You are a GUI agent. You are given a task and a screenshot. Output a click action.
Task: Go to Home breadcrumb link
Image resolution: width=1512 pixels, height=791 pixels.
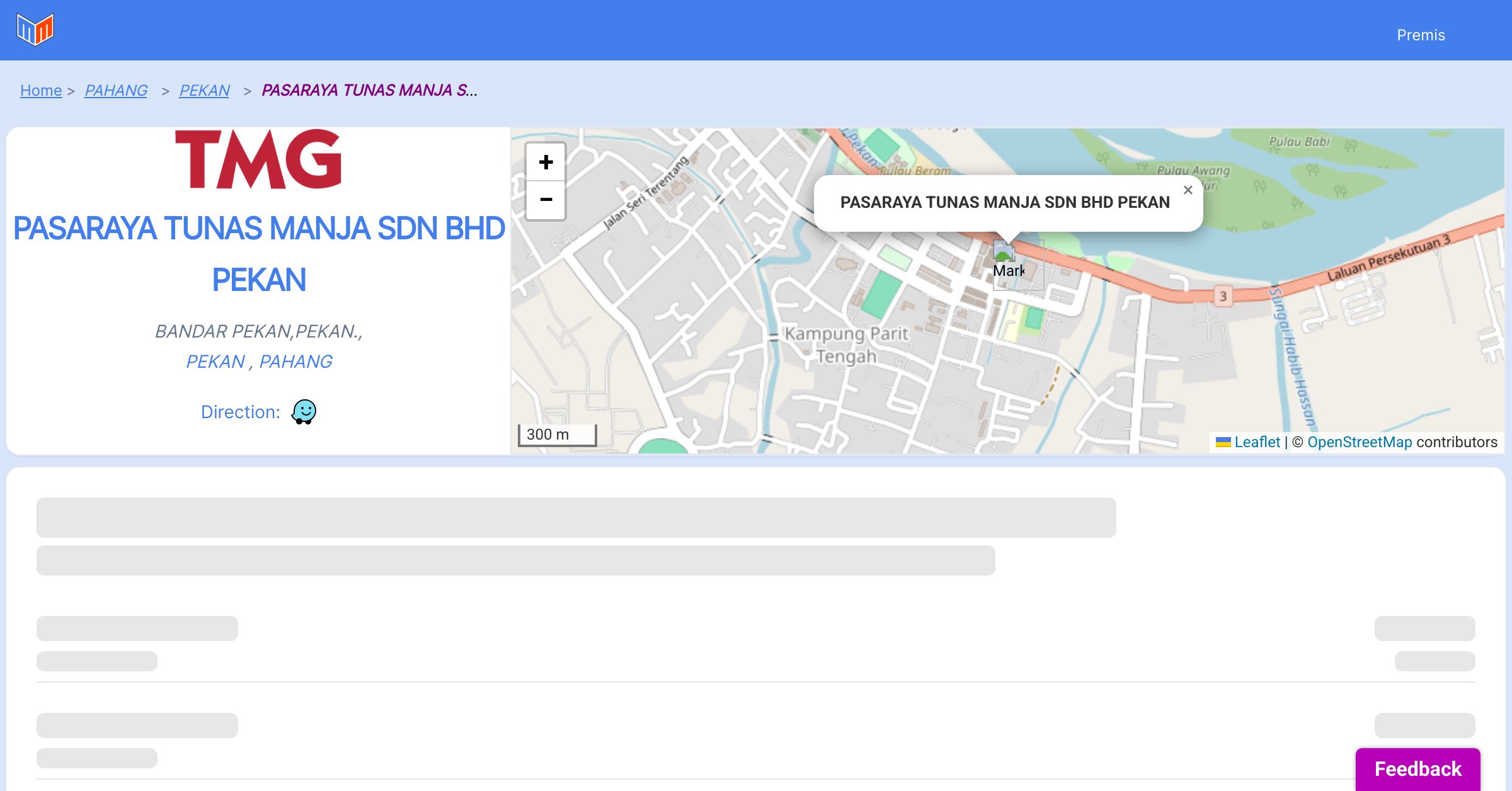click(41, 91)
